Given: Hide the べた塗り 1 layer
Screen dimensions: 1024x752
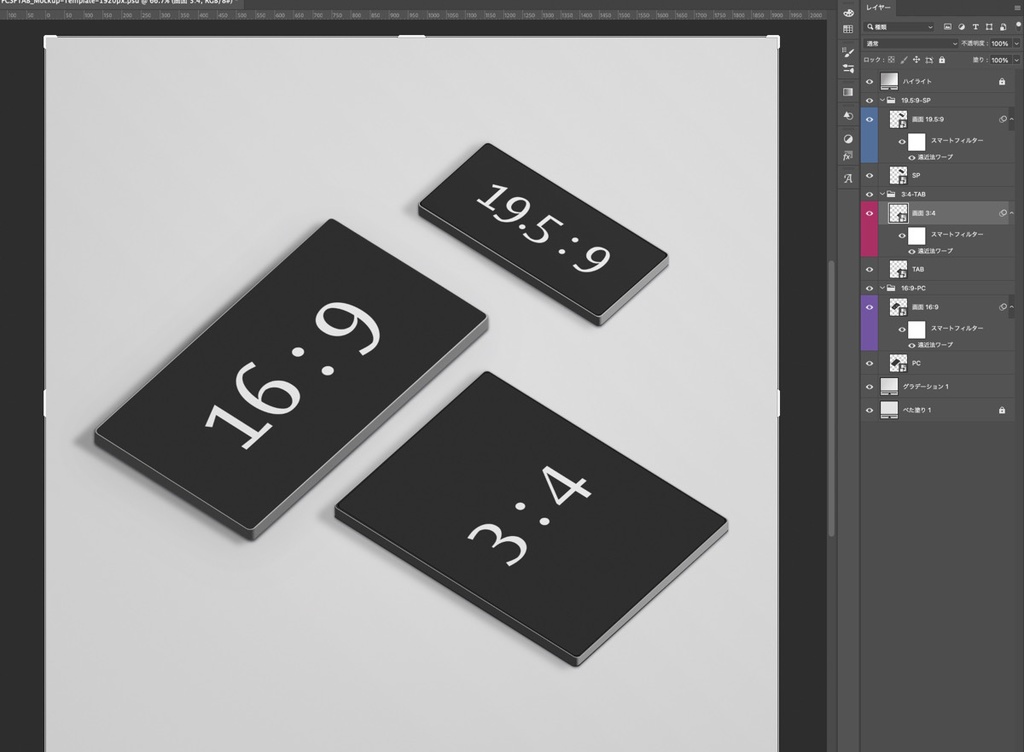Looking at the screenshot, I should (869, 410).
